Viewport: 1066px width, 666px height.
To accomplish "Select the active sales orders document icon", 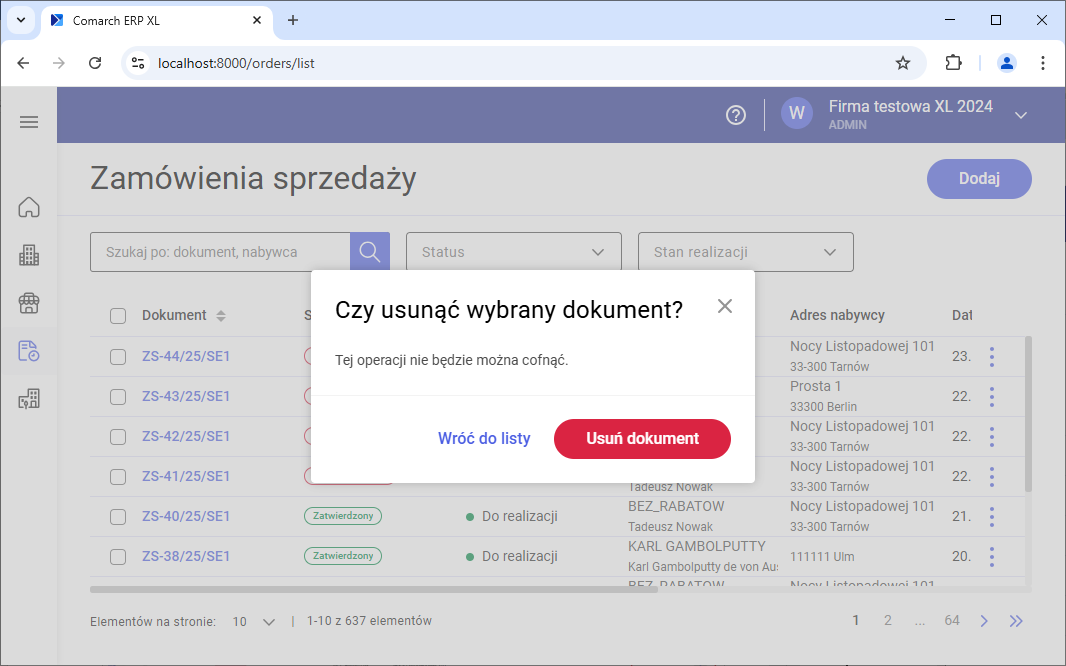I will pos(29,351).
